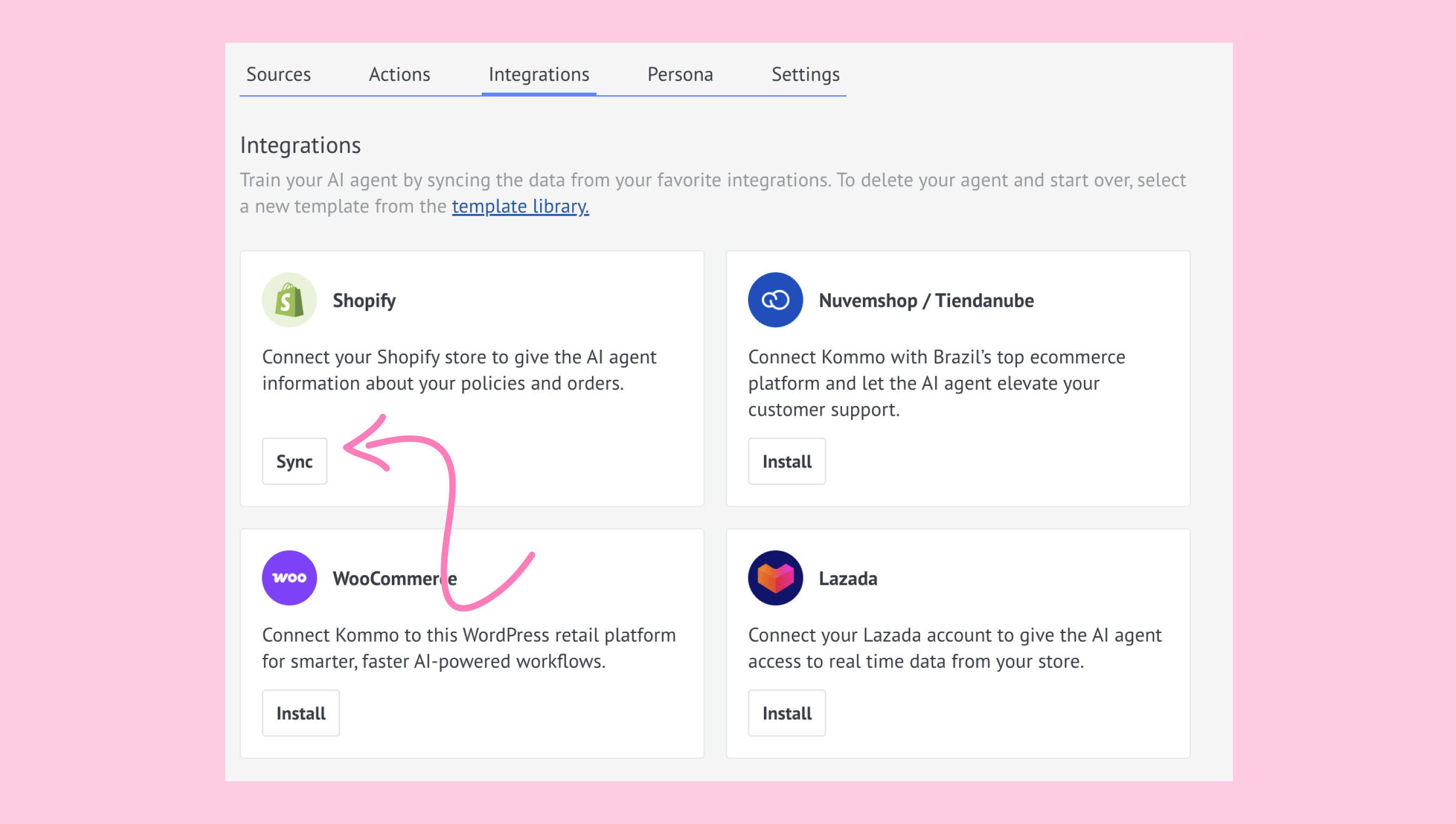The width and height of the screenshot is (1456, 824).
Task: Click the Shopify card description text
Action: (459, 370)
